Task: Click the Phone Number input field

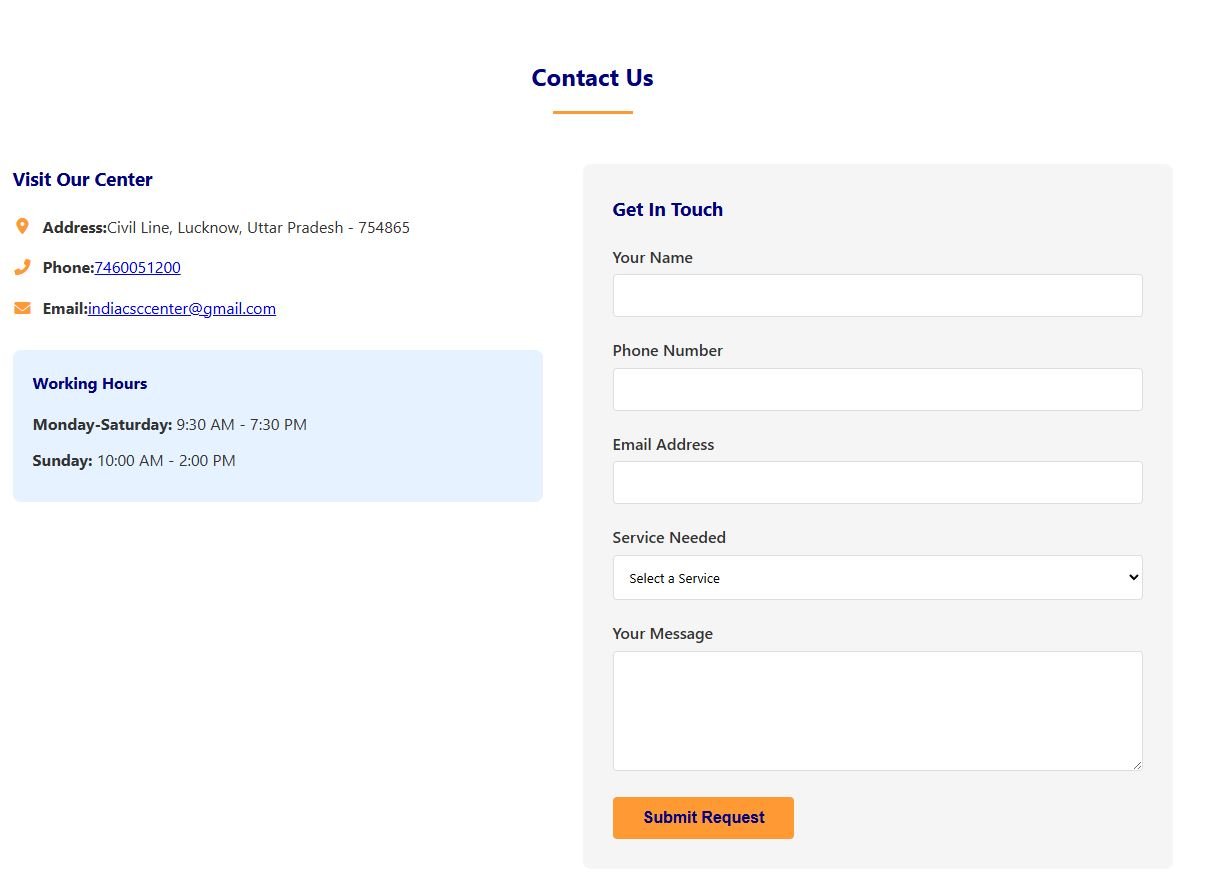Action: [877, 389]
